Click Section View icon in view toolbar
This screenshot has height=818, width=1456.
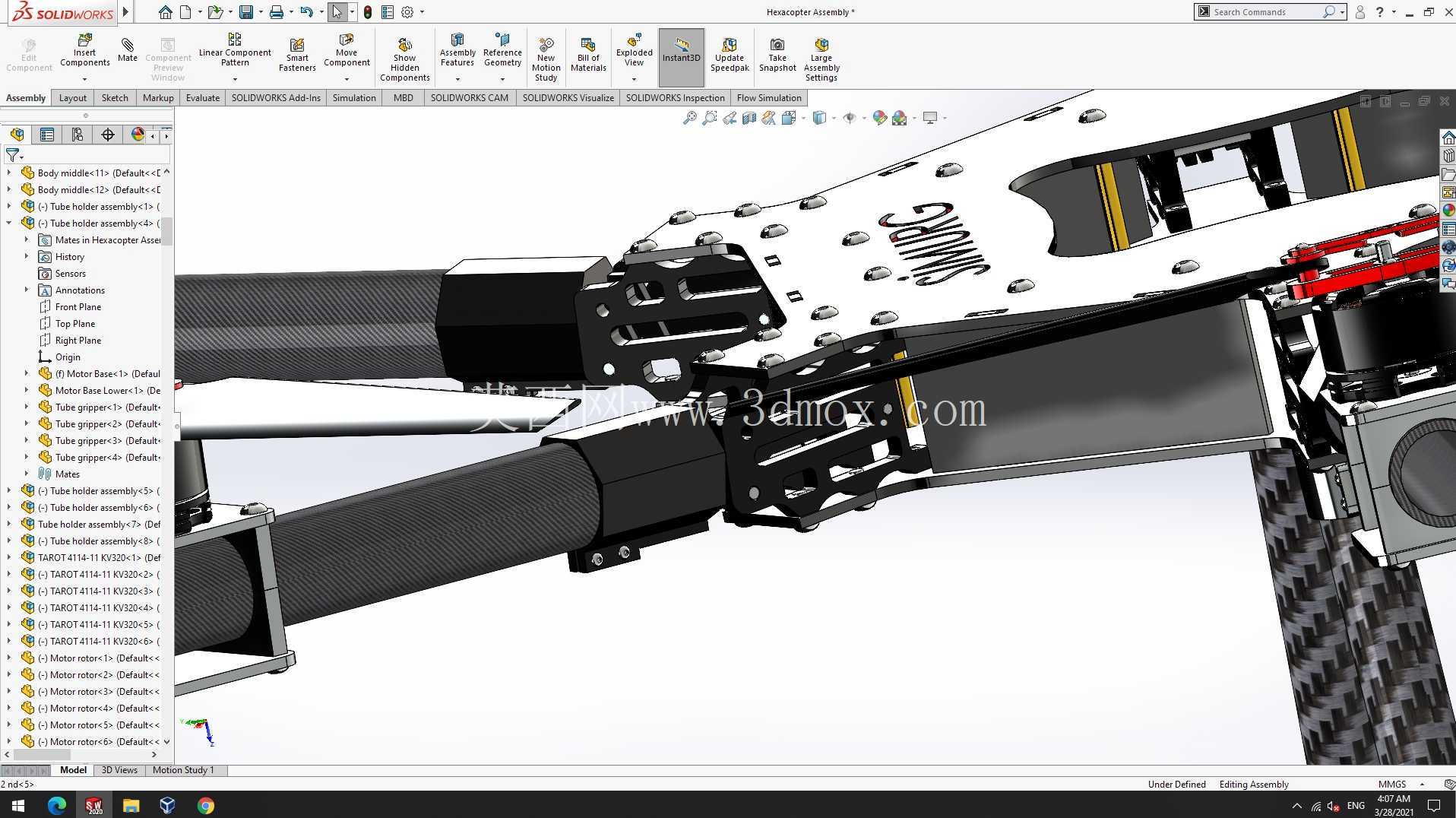(749, 118)
